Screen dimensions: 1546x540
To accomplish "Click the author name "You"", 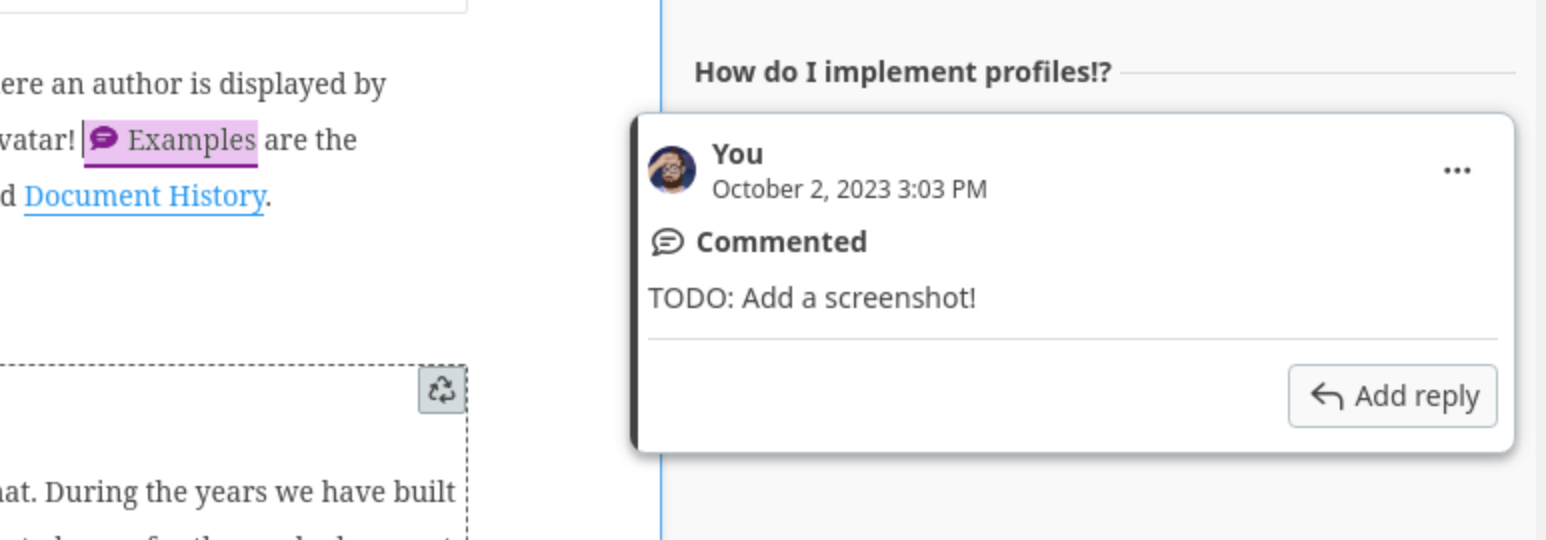I will pyautogui.click(x=738, y=154).
